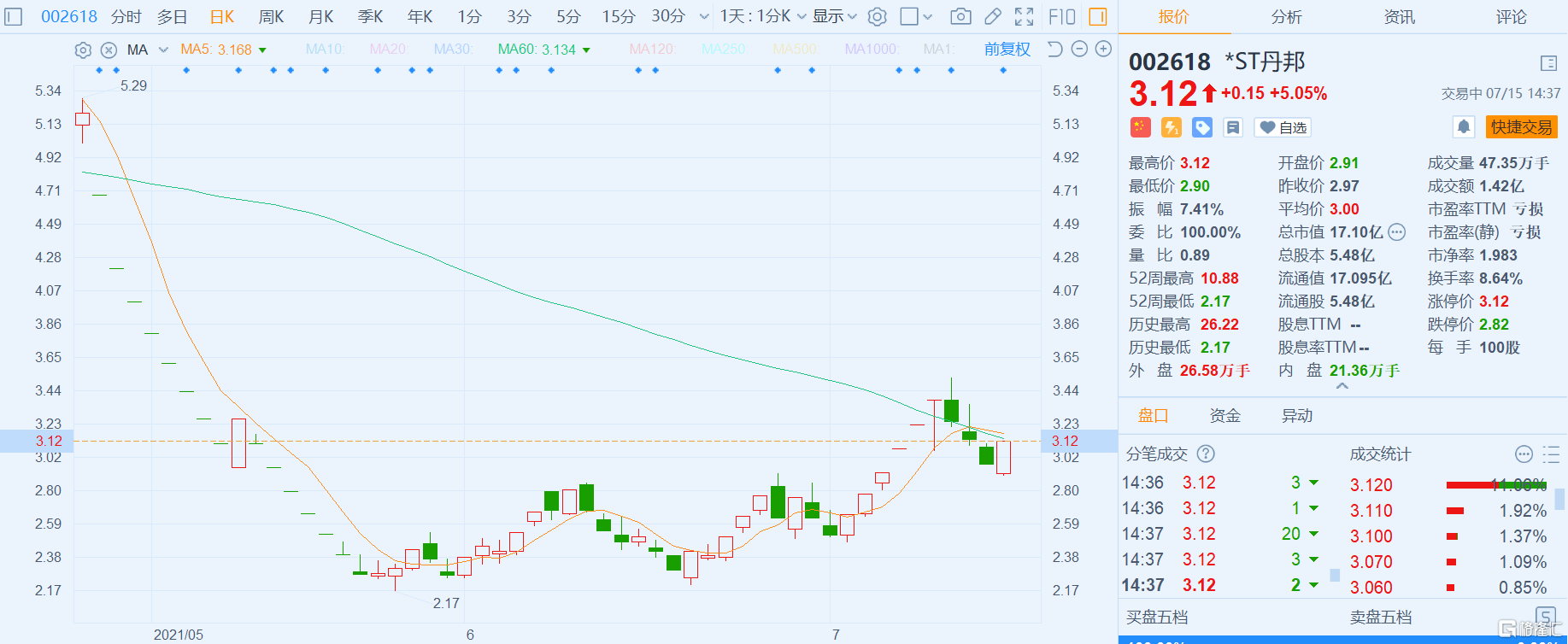
Task: Switch to the 分时 chart tab
Action: [x=126, y=16]
